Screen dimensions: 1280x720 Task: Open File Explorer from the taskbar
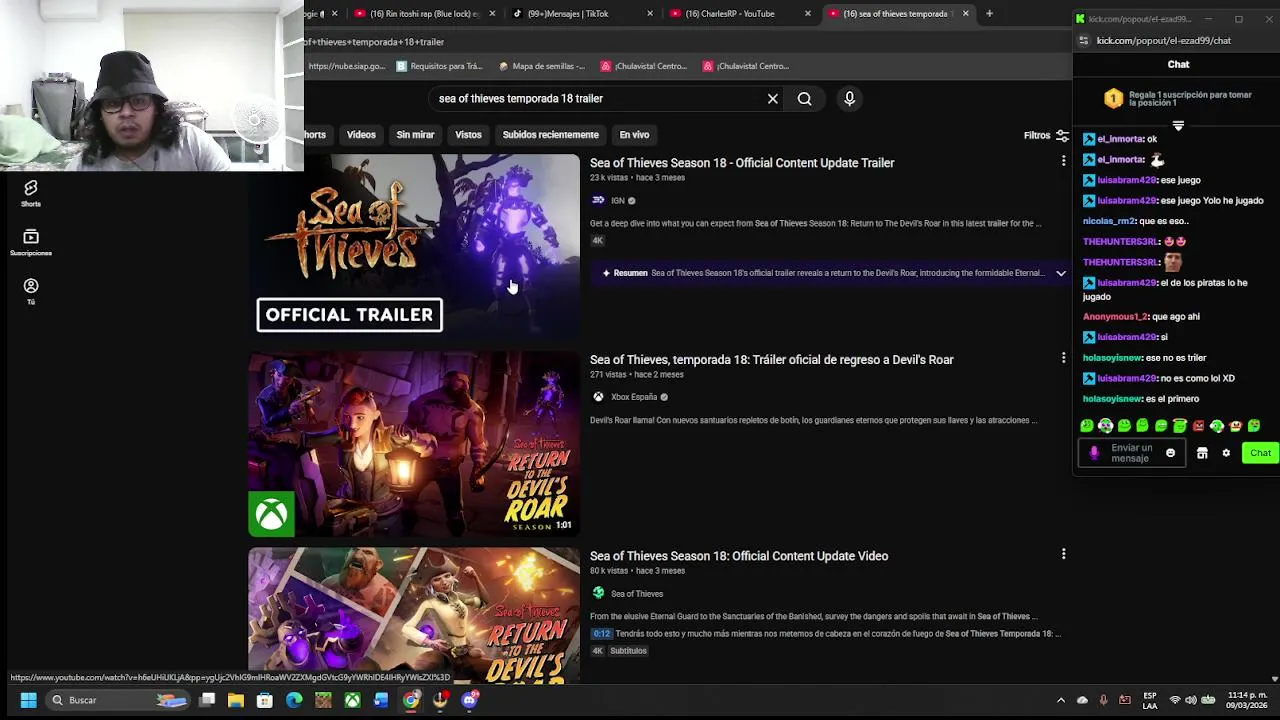(x=236, y=700)
